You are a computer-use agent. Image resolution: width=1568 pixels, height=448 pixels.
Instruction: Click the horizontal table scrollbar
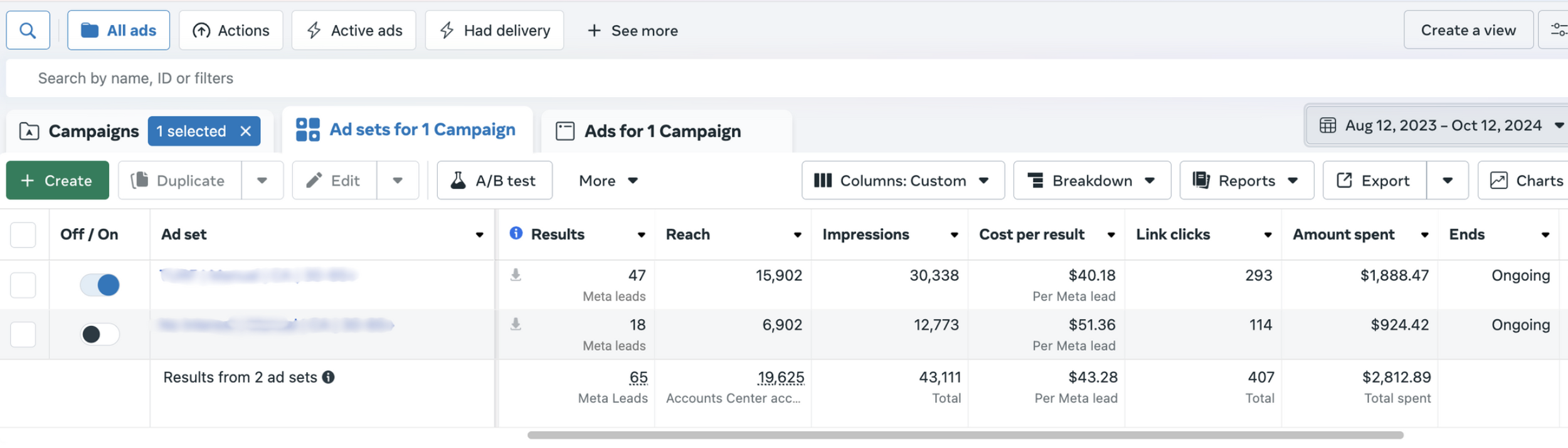point(965,435)
